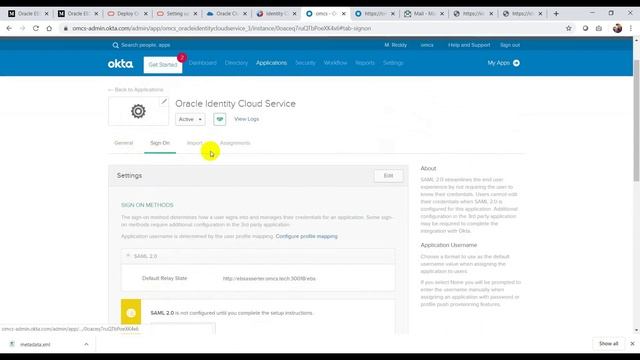640x360 pixels.
Task: Click the omcs org link
Action: pyautogui.click(x=427, y=45)
